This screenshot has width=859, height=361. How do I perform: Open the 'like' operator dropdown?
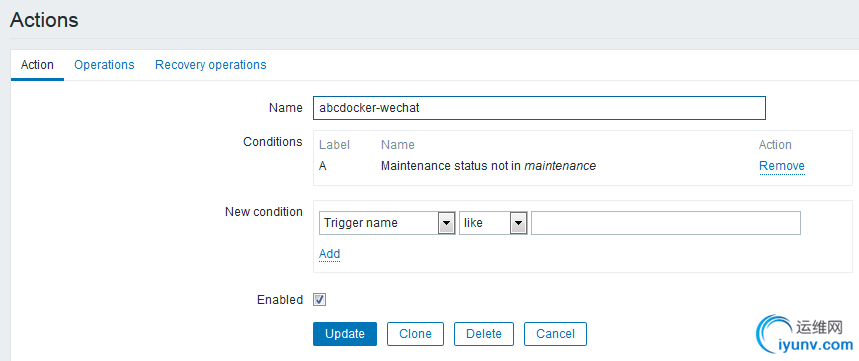tap(493, 224)
